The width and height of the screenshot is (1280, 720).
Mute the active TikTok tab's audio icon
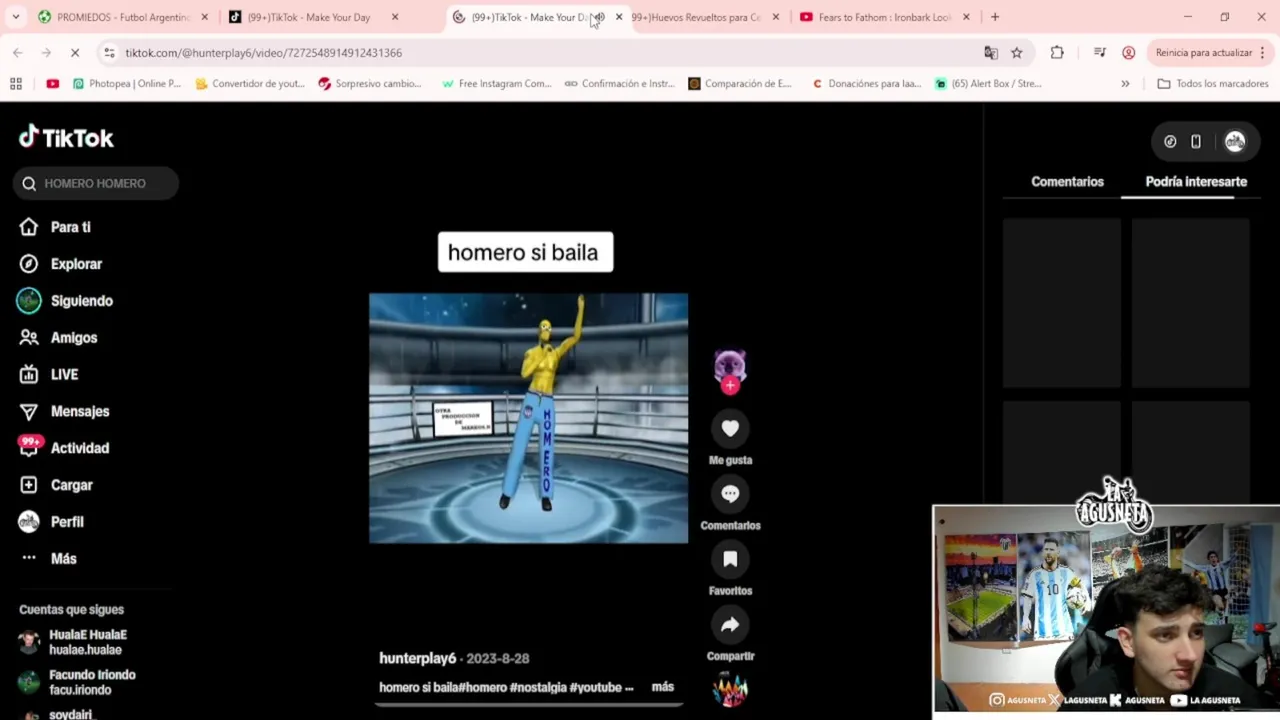tap(598, 17)
